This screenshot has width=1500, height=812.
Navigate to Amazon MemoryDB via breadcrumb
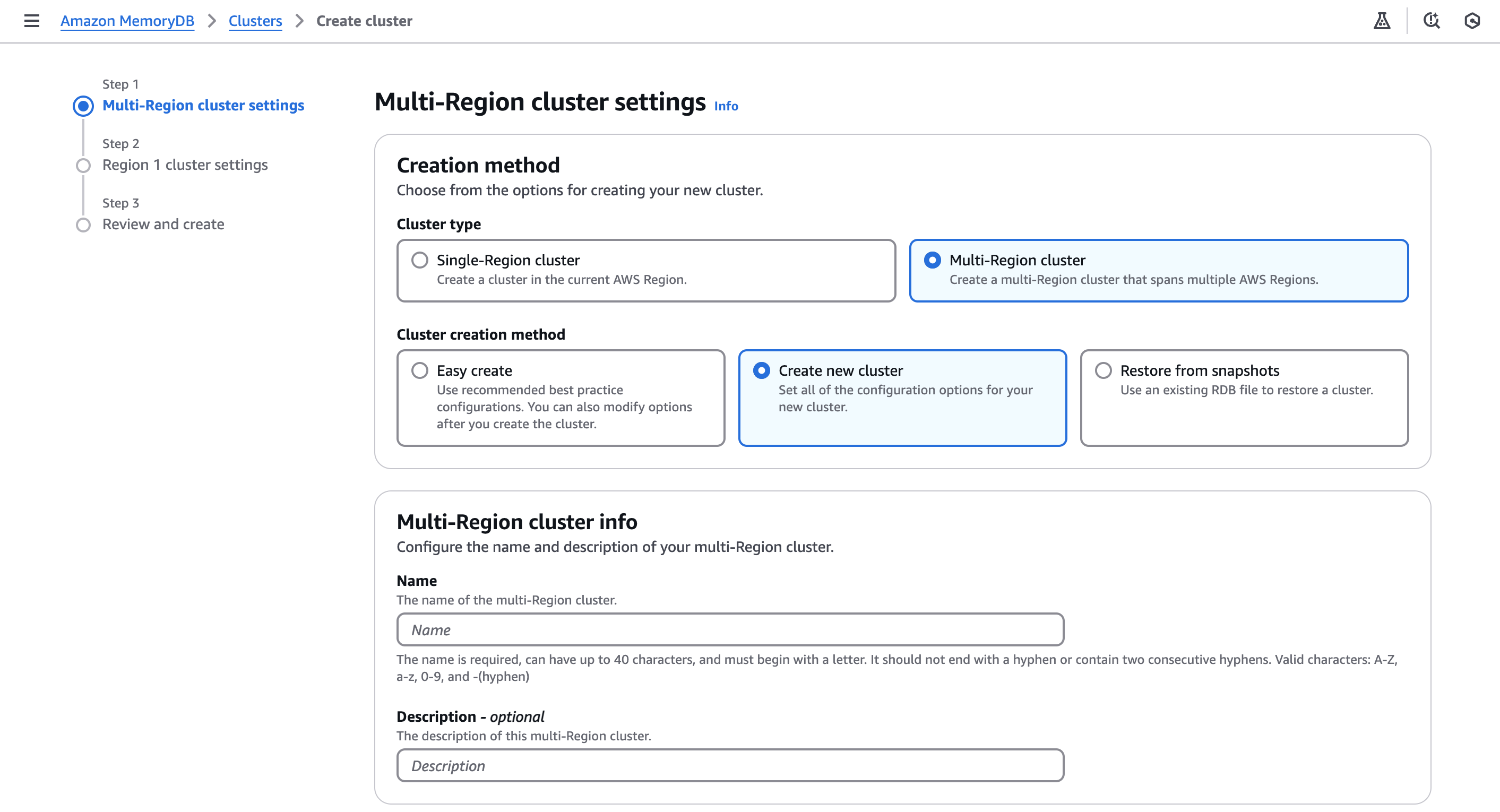[127, 20]
